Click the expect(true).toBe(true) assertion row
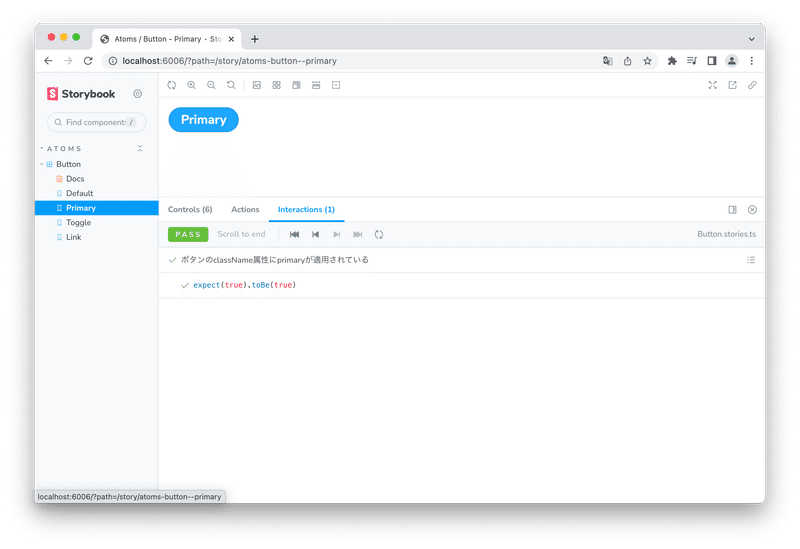The image size is (800, 549). pyautogui.click(x=462, y=285)
